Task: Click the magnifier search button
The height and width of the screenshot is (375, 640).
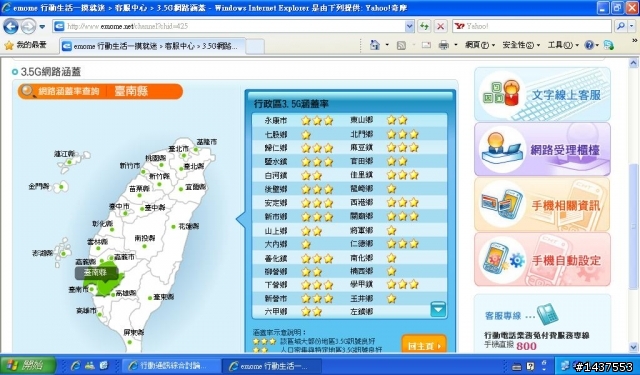Action: pyautogui.click(x=620, y=27)
